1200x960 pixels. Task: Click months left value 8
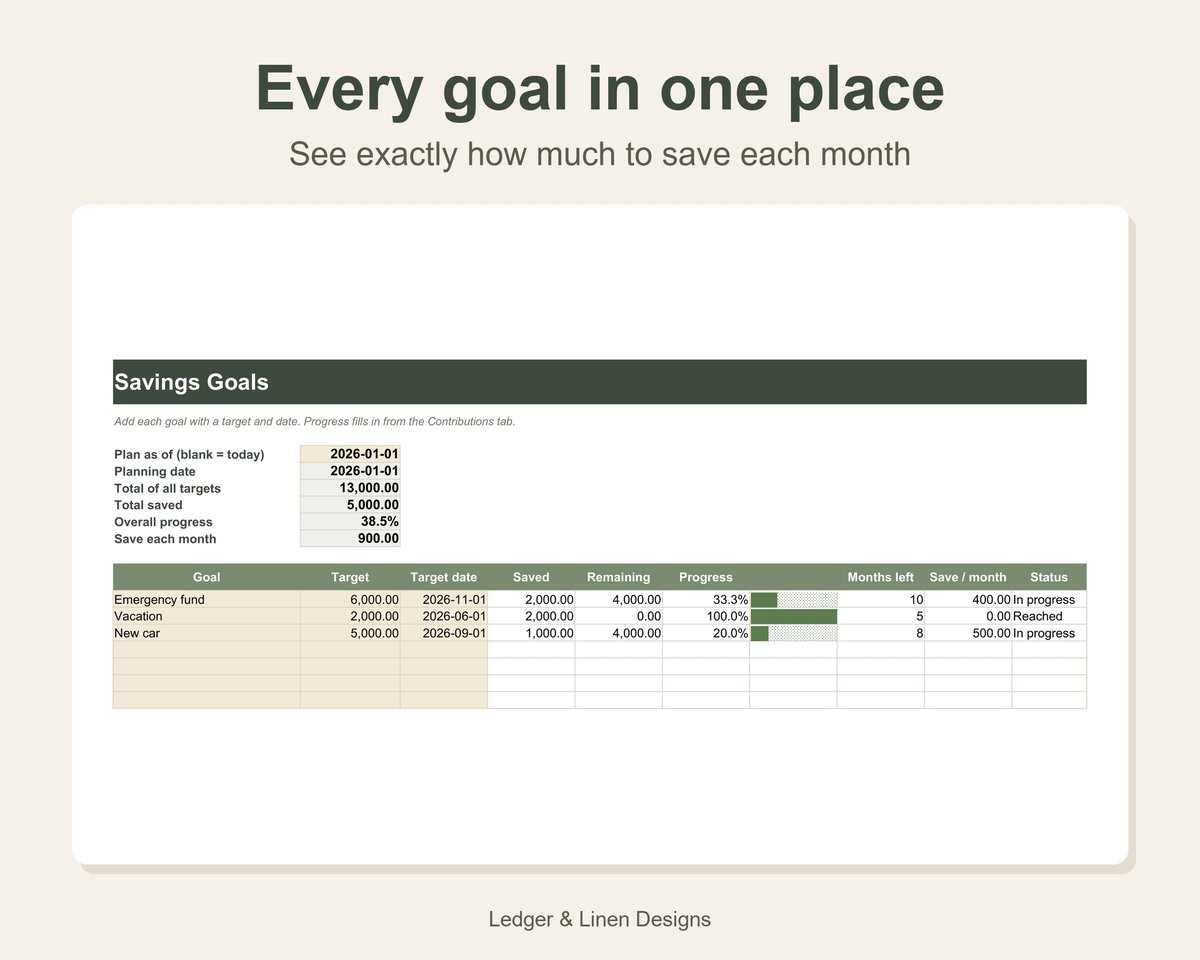click(x=880, y=634)
